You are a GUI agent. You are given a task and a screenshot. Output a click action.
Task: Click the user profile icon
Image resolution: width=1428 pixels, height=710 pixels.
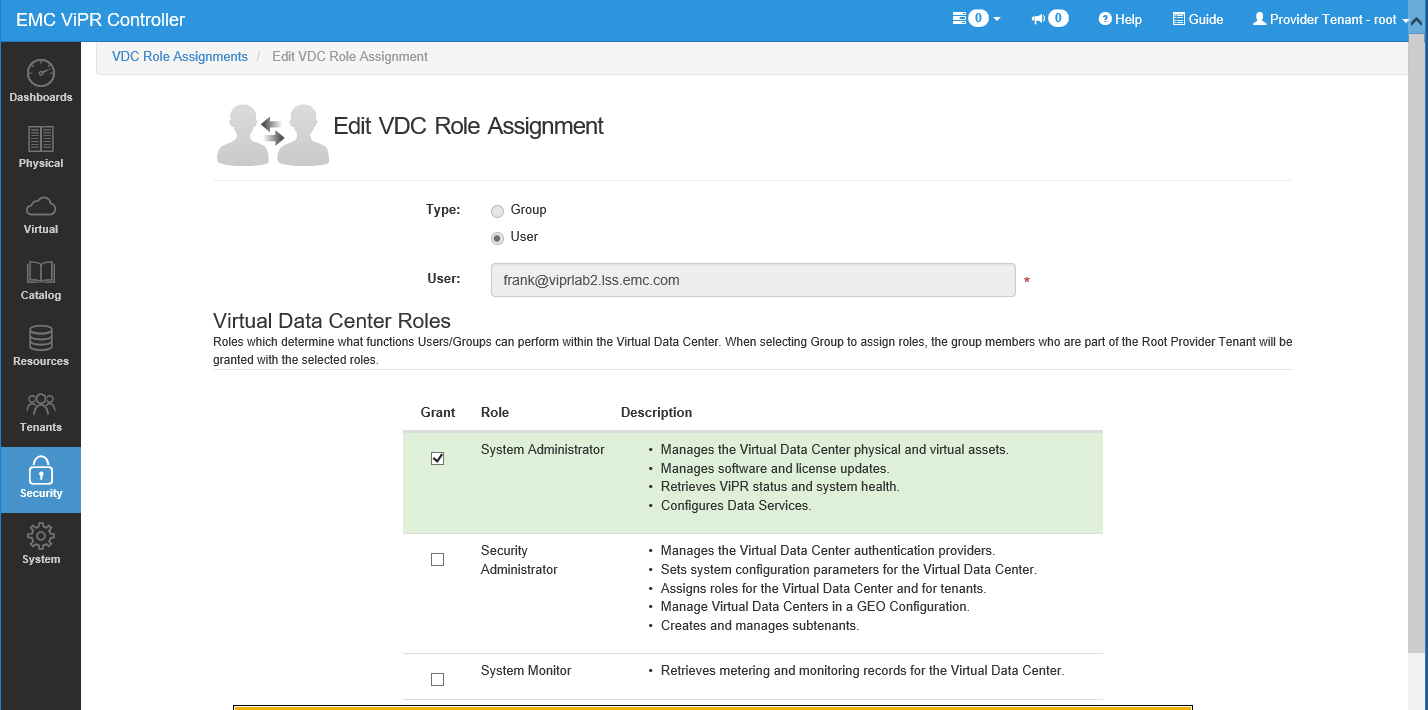(x=1259, y=19)
